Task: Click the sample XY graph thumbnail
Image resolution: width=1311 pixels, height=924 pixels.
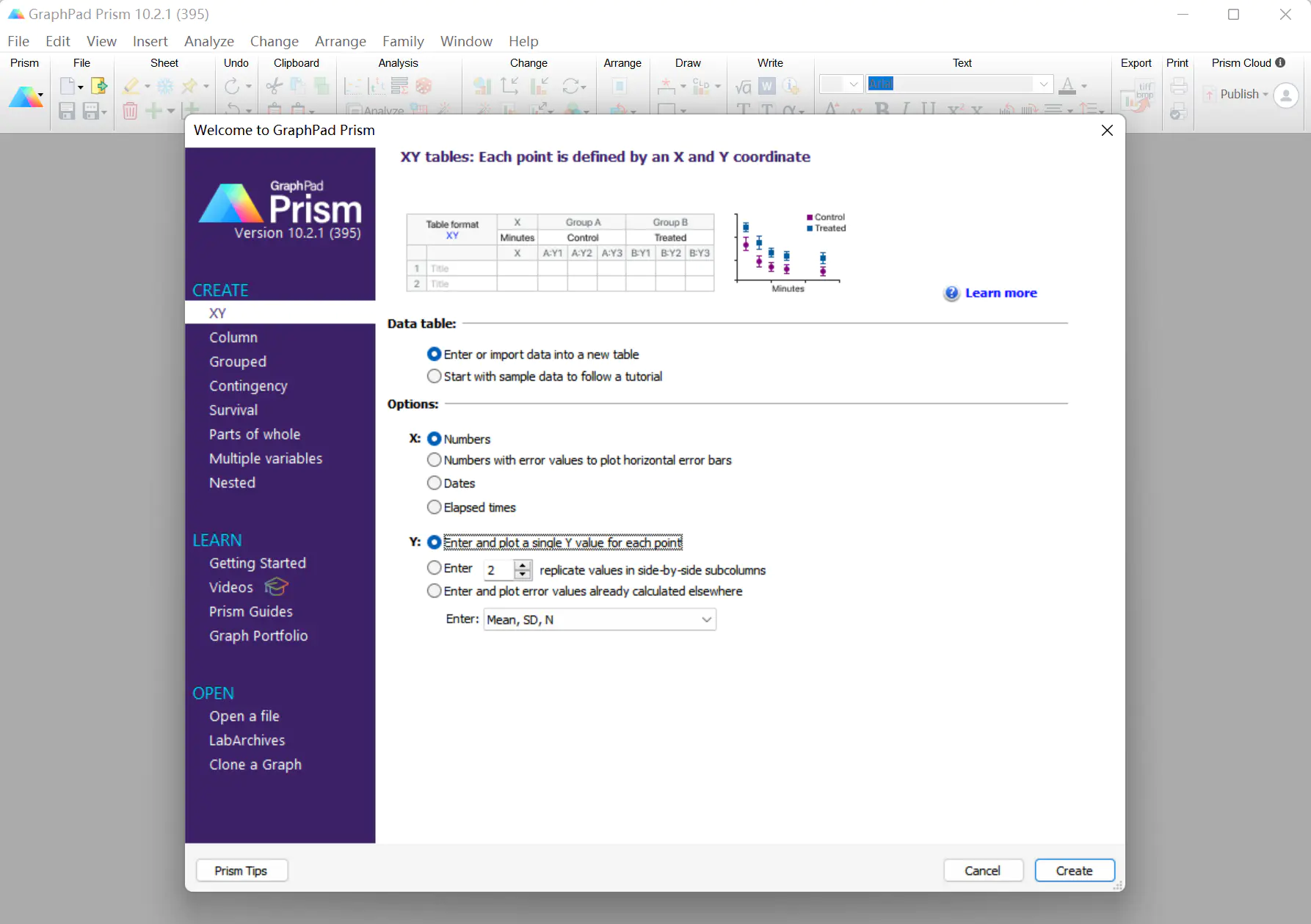Action: pyautogui.click(x=791, y=252)
